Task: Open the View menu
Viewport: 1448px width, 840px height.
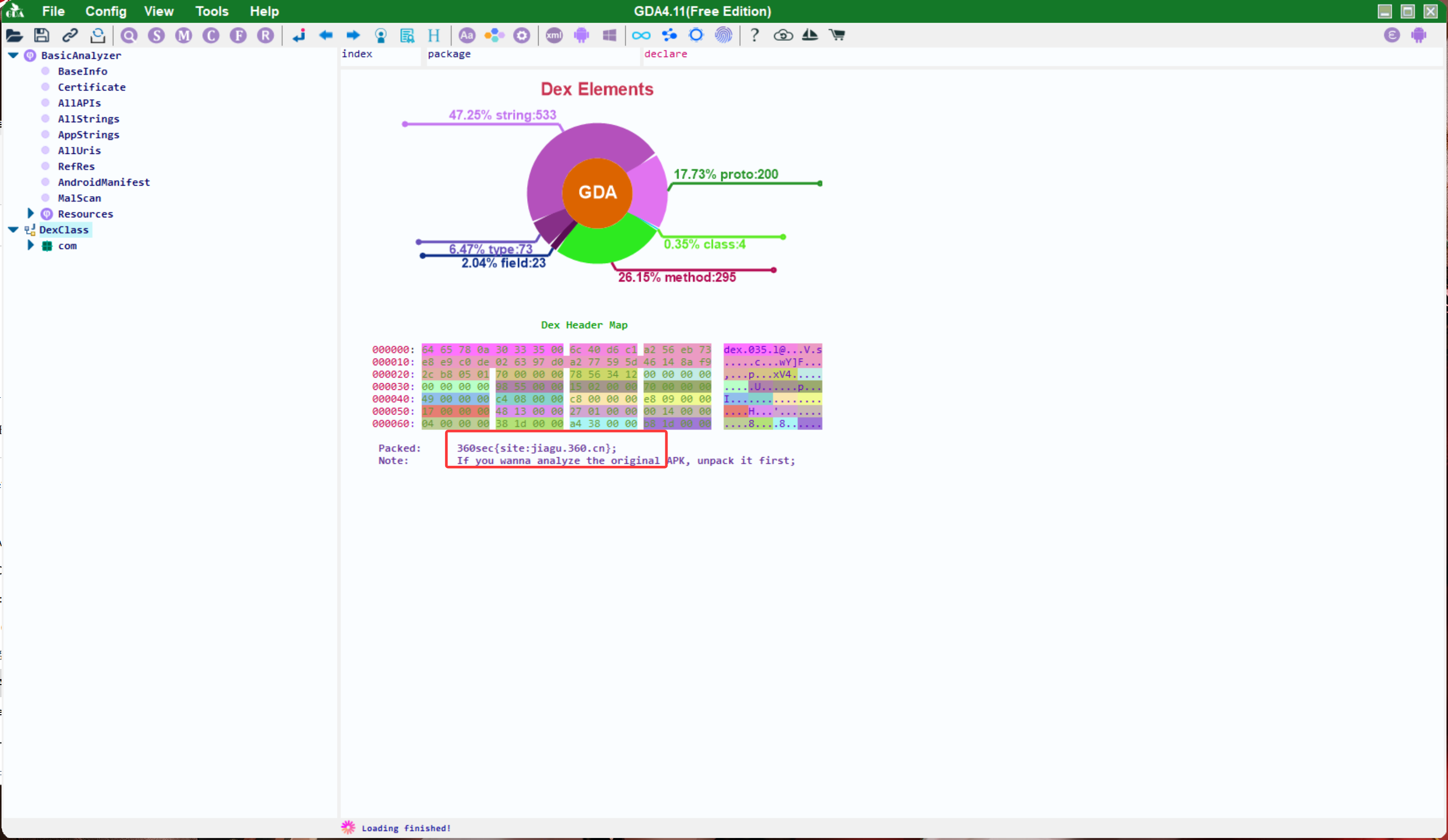Action: pyautogui.click(x=158, y=11)
